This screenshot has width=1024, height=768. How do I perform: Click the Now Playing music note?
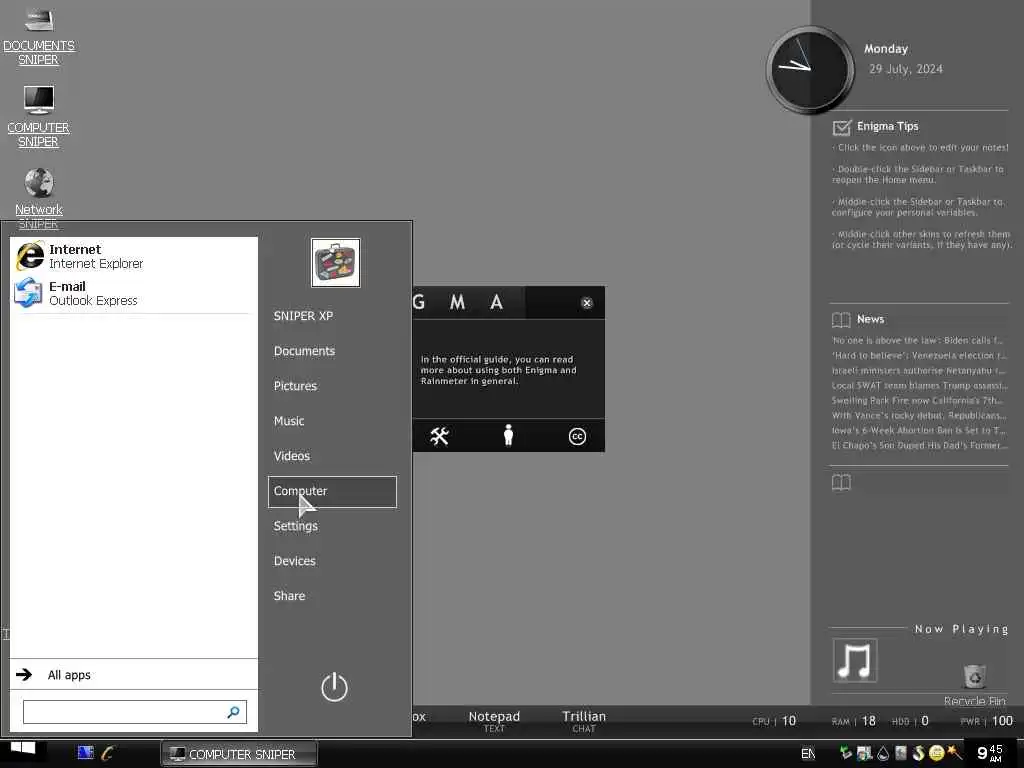[x=855, y=660]
